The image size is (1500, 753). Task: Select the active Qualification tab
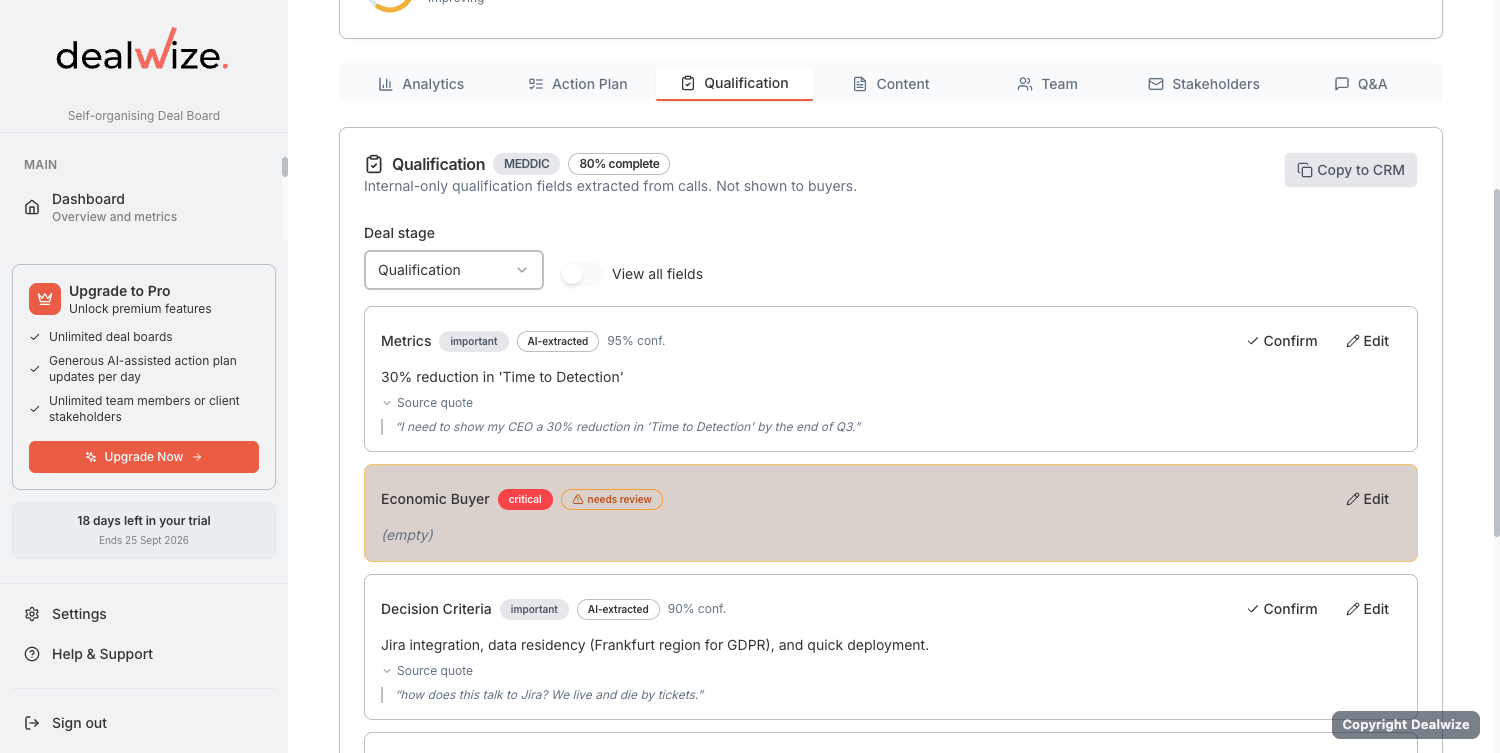click(734, 83)
